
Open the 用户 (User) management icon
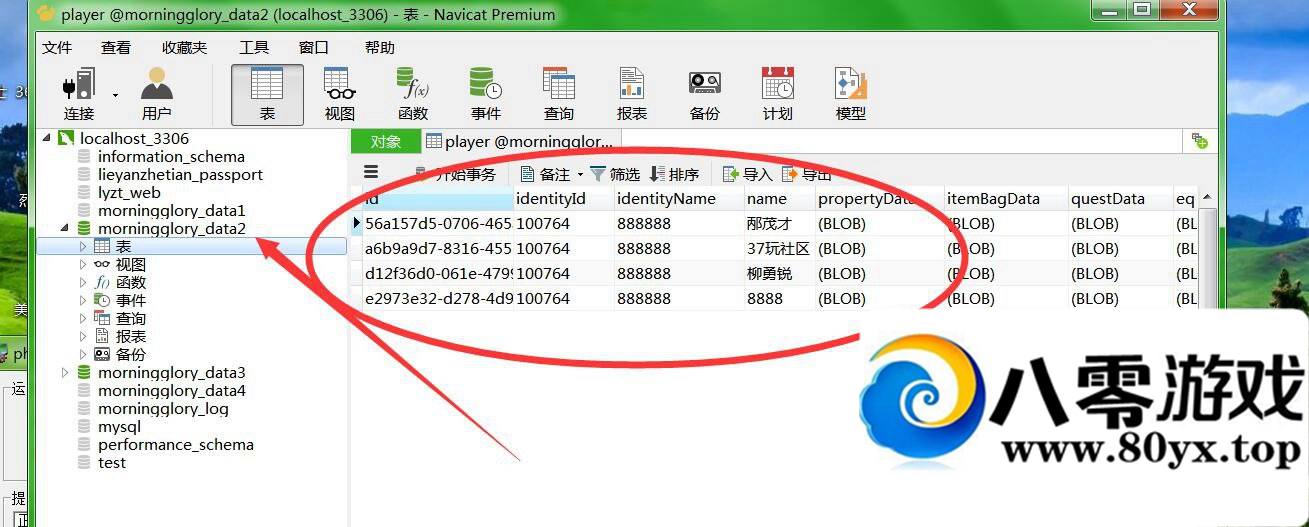click(x=157, y=94)
